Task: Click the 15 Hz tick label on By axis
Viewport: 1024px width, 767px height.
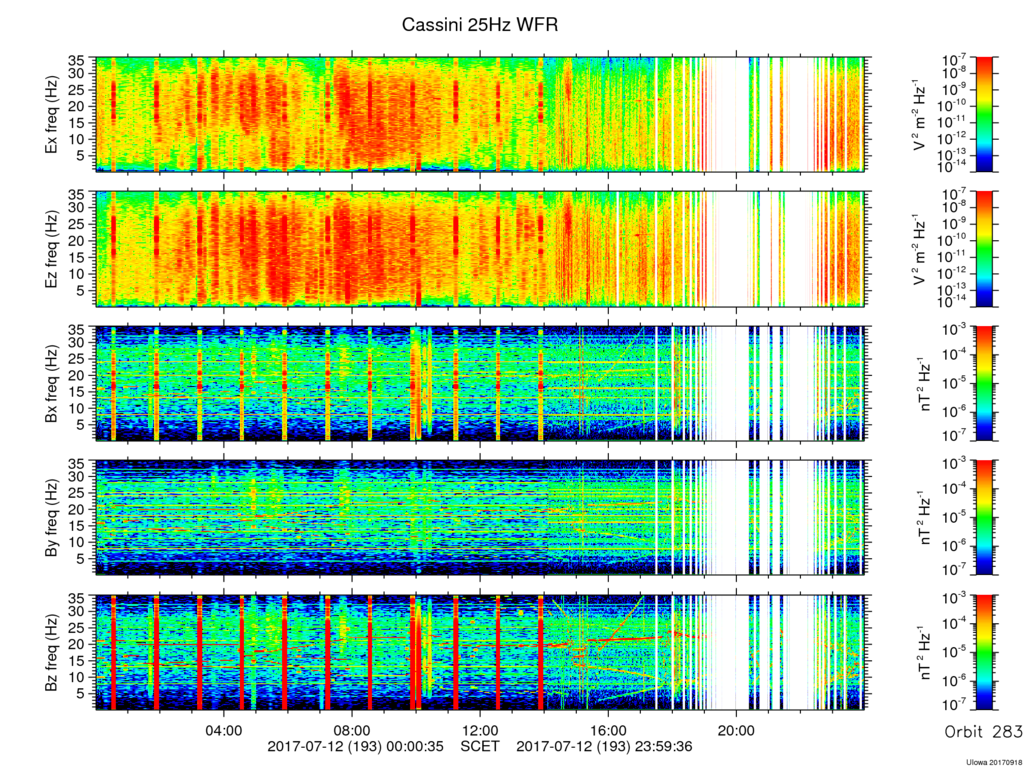Action: (77, 525)
